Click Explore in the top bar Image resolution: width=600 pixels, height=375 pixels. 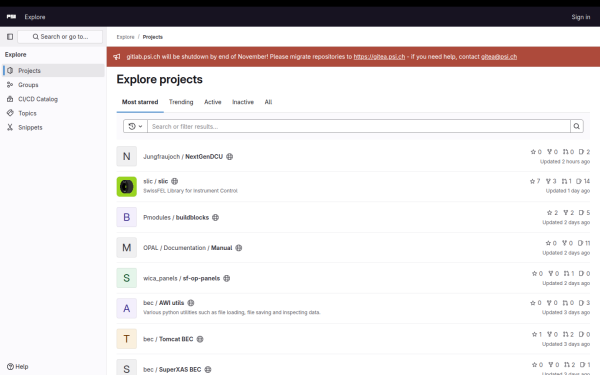(35, 17)
